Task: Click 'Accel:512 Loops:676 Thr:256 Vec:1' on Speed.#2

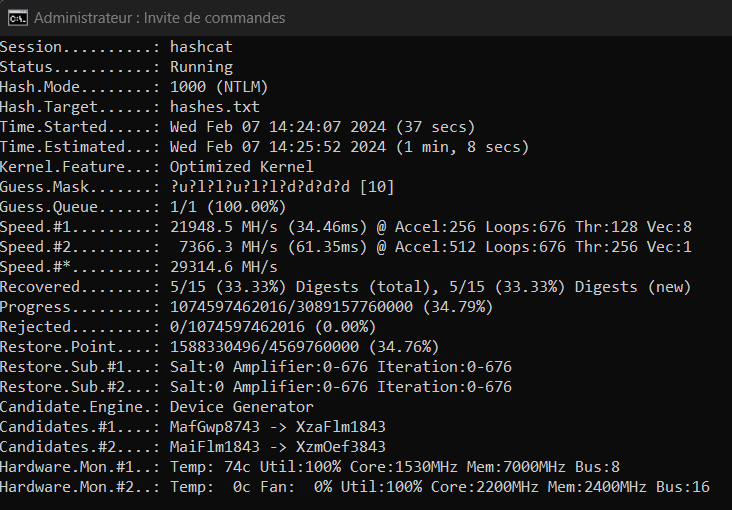Action: pos(543,247)
